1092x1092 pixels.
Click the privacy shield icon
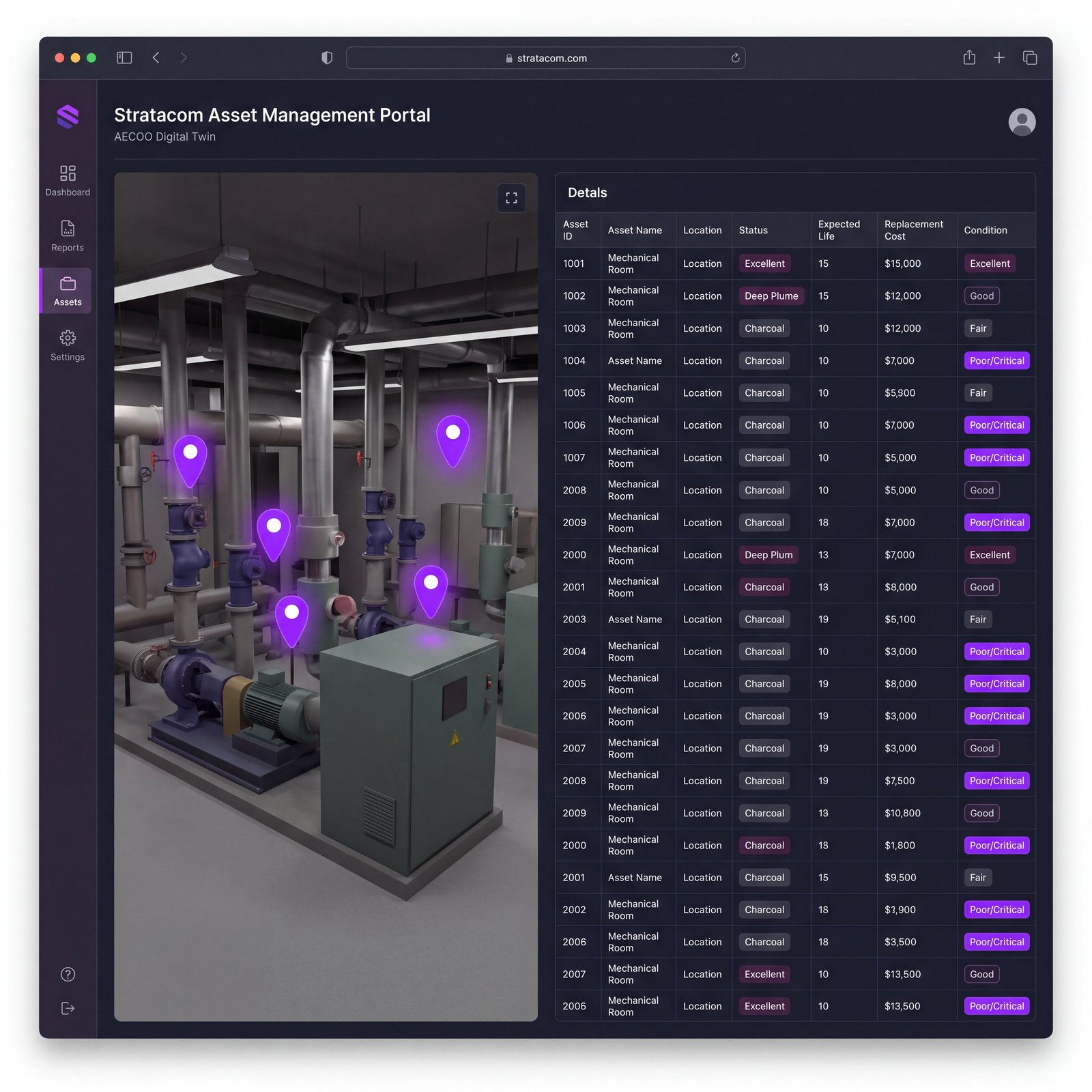[x=327, y=58]
